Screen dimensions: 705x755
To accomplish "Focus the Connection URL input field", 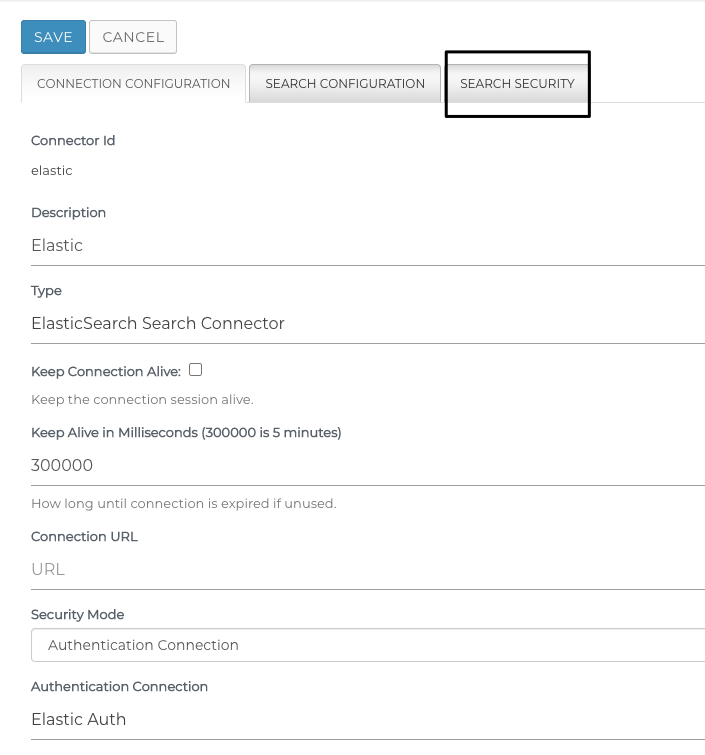I will click(368, 570).
